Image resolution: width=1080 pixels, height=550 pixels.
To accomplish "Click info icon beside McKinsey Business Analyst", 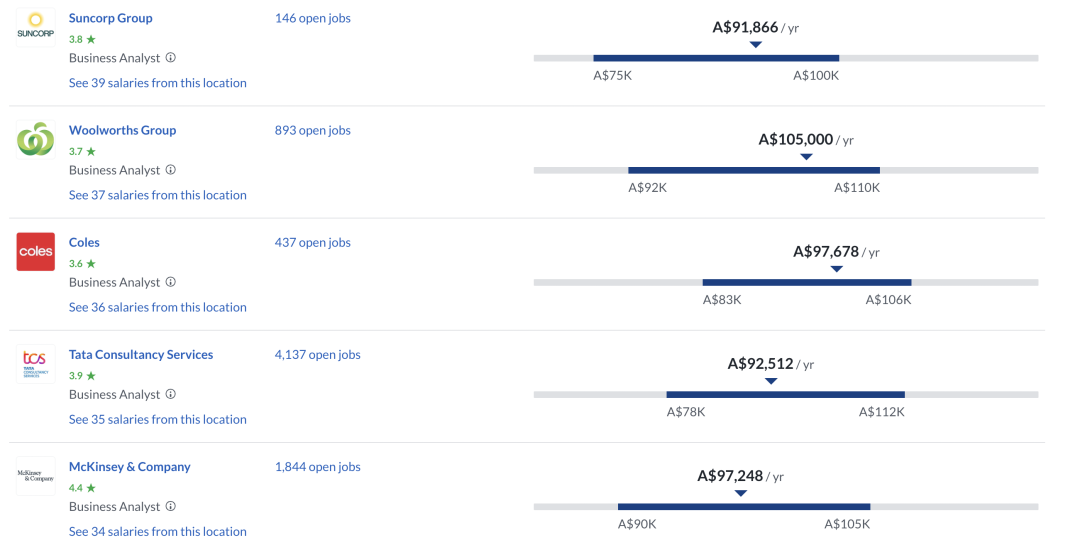I will 171,506.
